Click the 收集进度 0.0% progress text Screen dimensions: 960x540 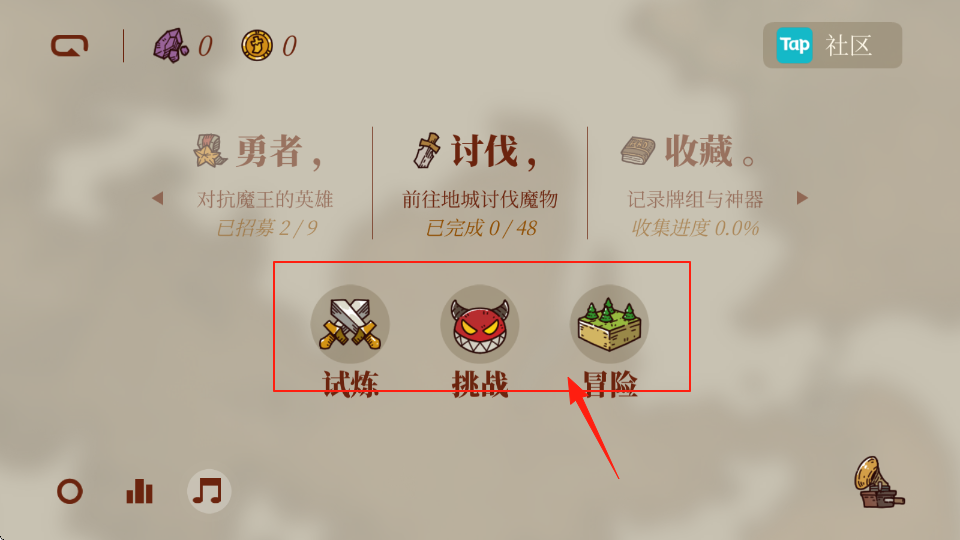click(695, 228)
